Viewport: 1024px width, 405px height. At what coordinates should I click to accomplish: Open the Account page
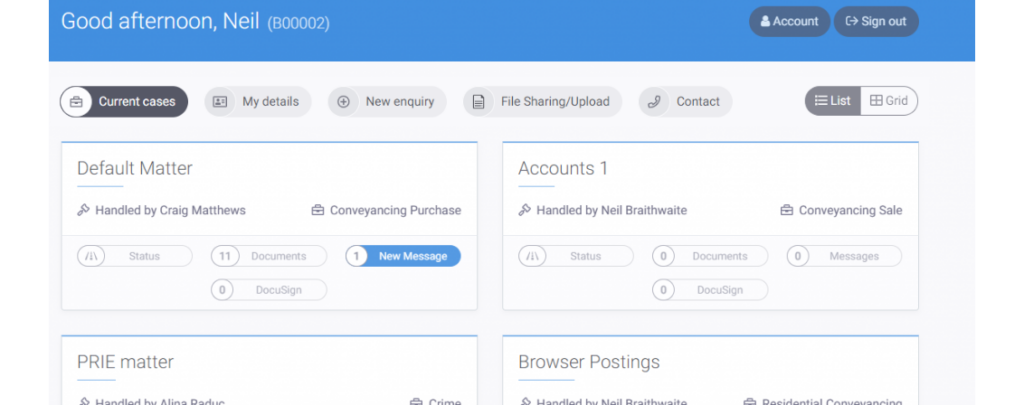[789, 22]
